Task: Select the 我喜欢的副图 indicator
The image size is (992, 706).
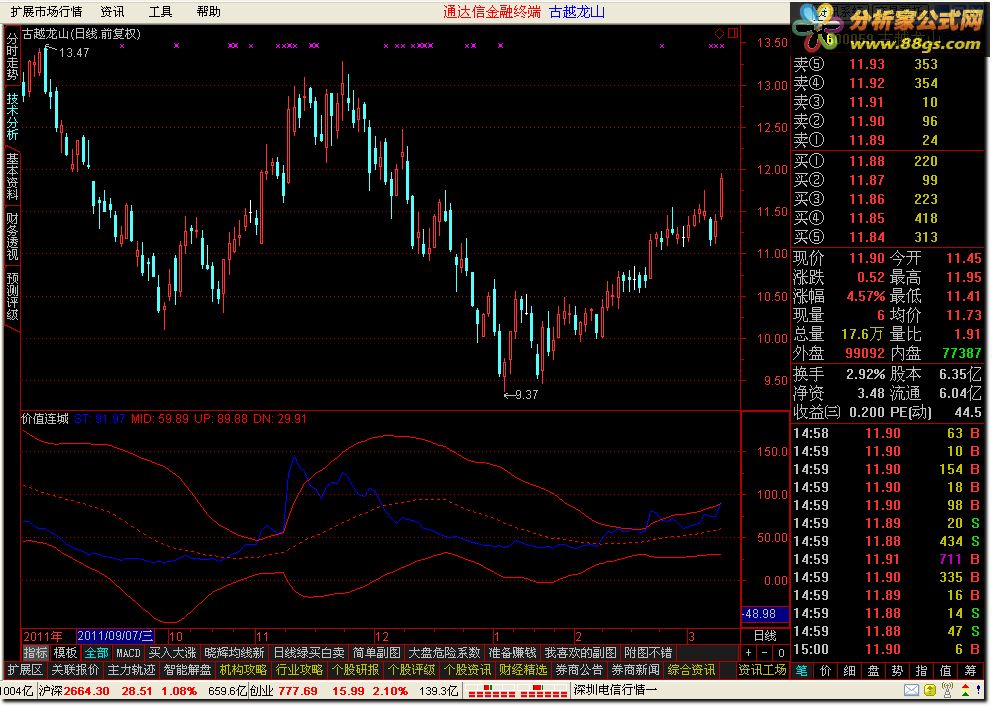Action: (x=580, y=653)
